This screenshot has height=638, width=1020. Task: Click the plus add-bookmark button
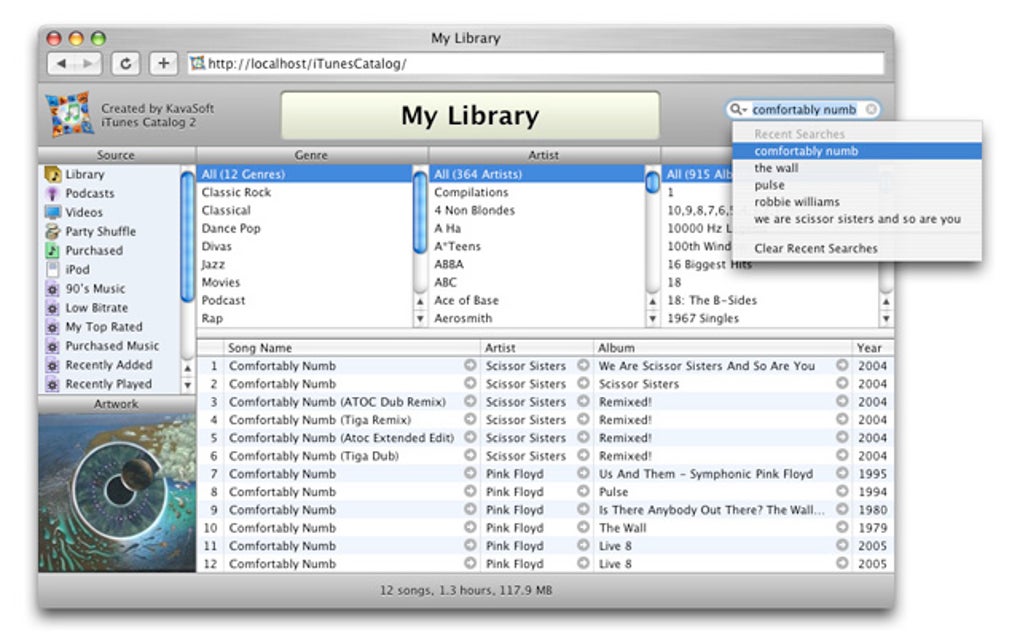[x=163, y=63]
